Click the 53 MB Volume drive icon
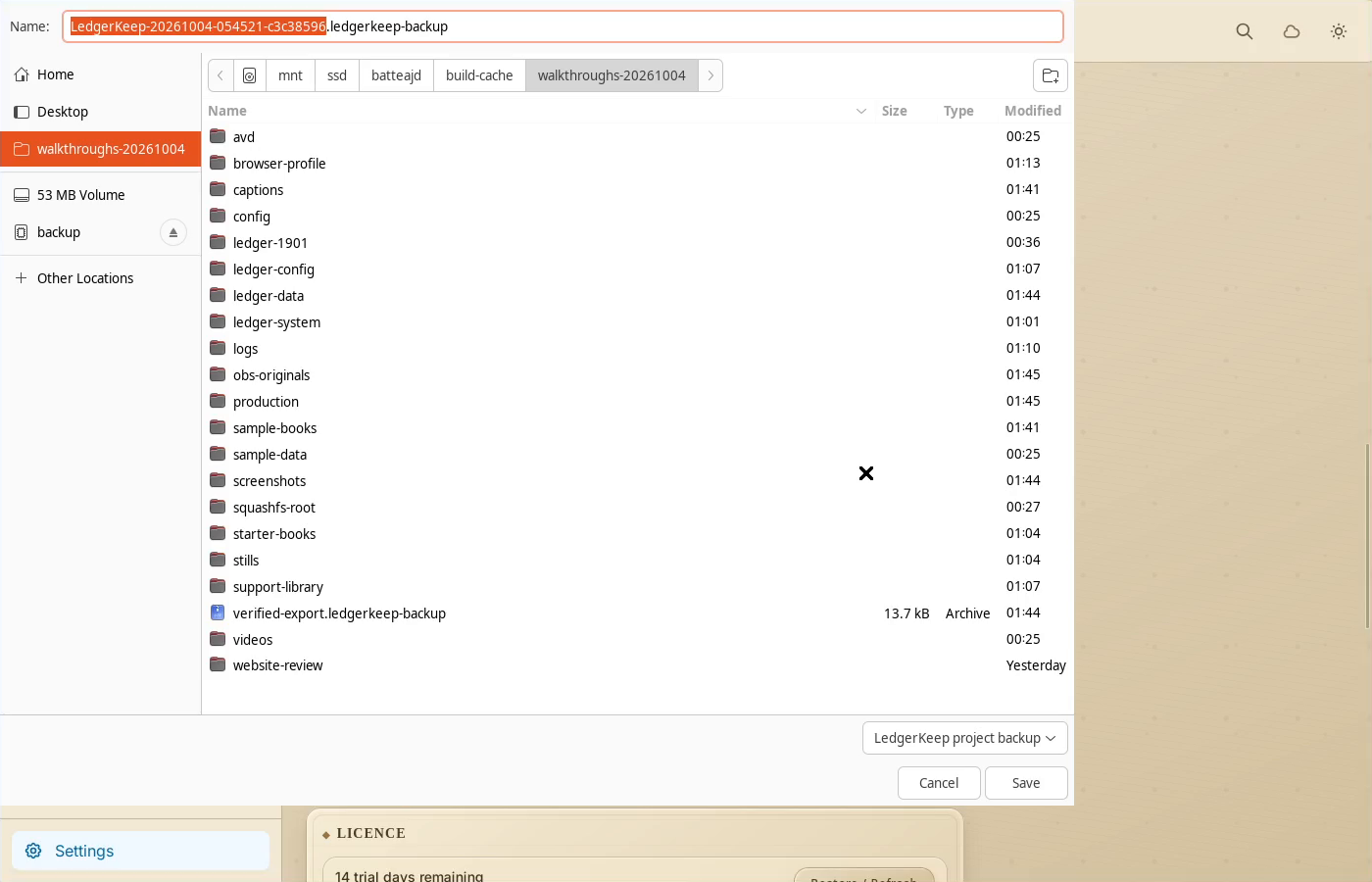The width and height of the screenshot is (1372, 882). pos(22,195)
